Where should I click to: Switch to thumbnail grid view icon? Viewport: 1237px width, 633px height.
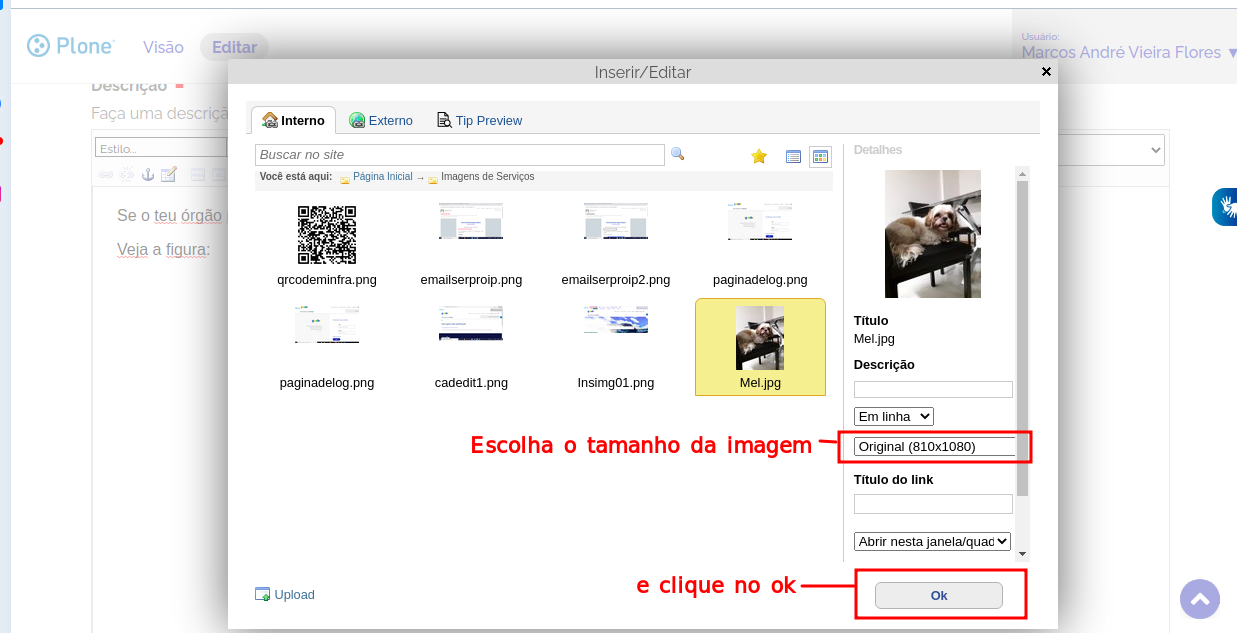(x=820, y=156)
